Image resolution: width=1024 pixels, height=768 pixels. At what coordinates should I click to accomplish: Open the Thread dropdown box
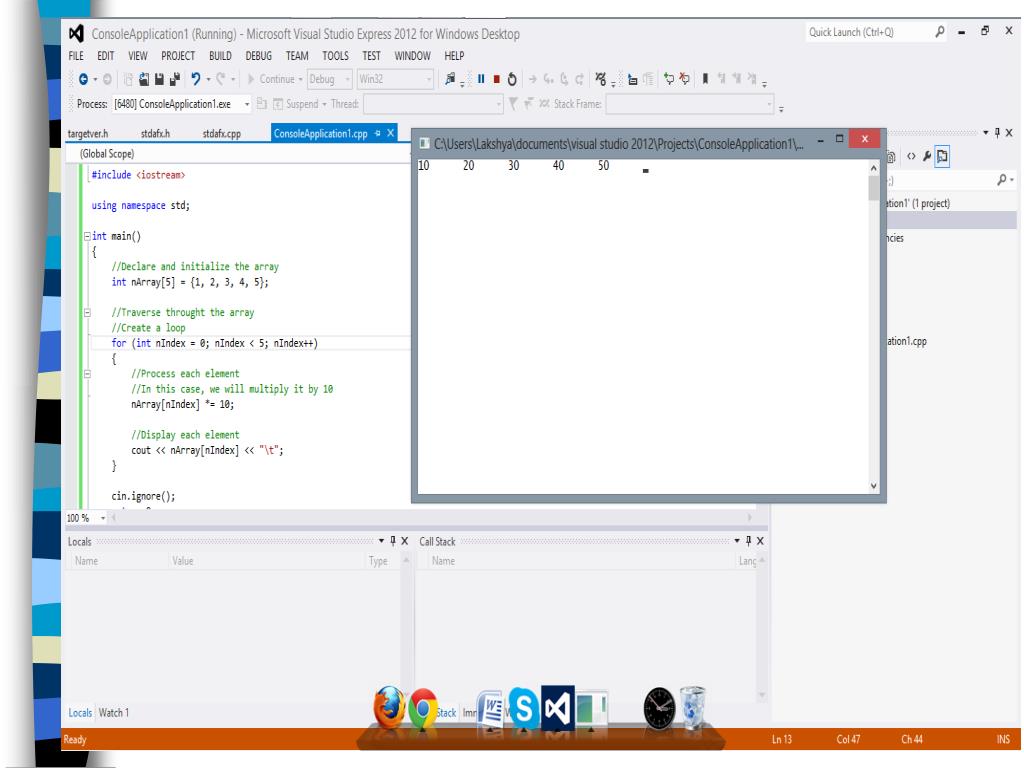(434, 104)
